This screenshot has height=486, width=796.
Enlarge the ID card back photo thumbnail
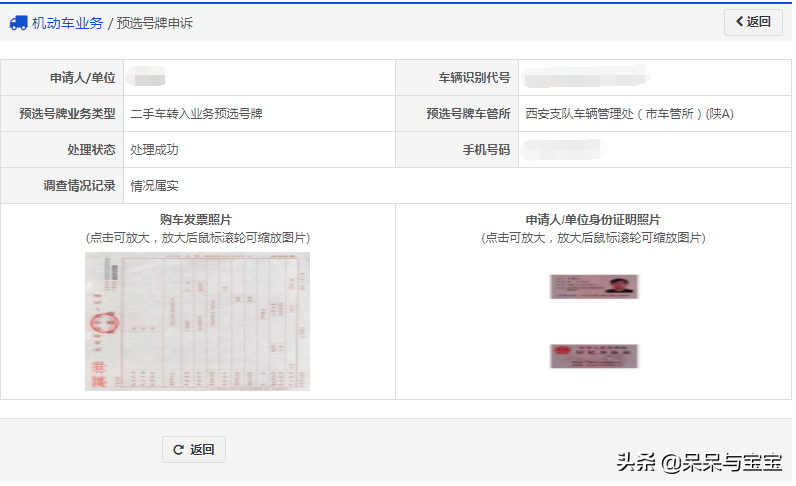tap(594, 356)
